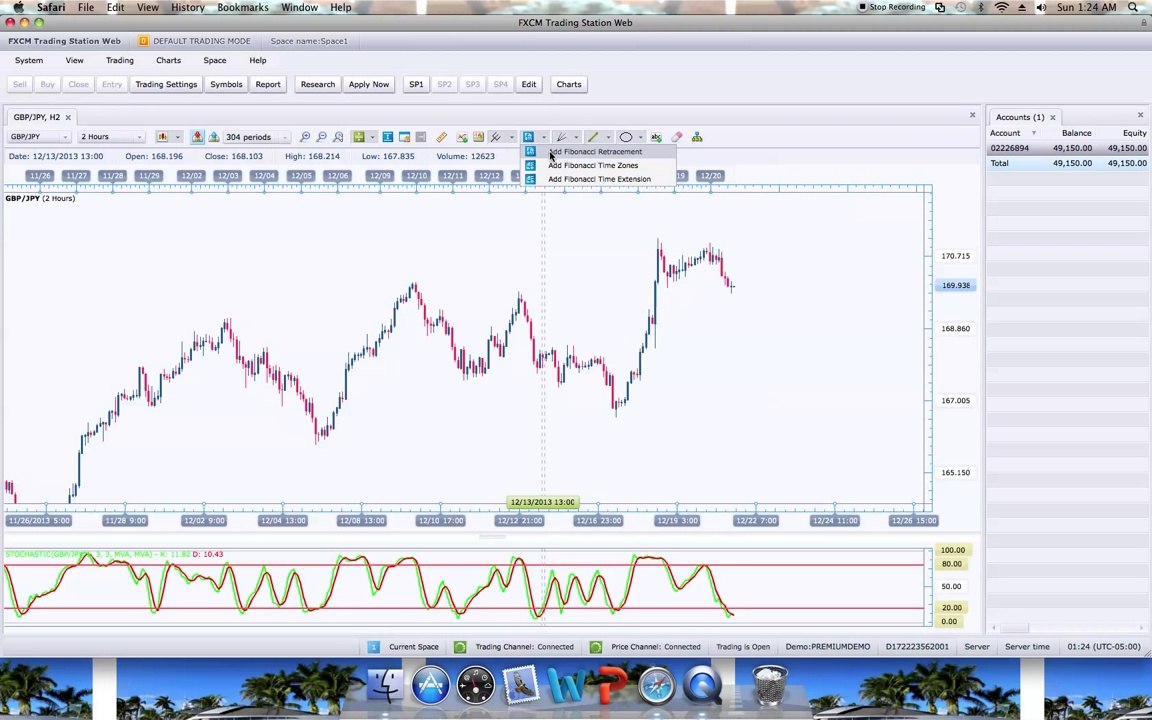Click the grey disabled square toolbar icon

pos(421,137)
